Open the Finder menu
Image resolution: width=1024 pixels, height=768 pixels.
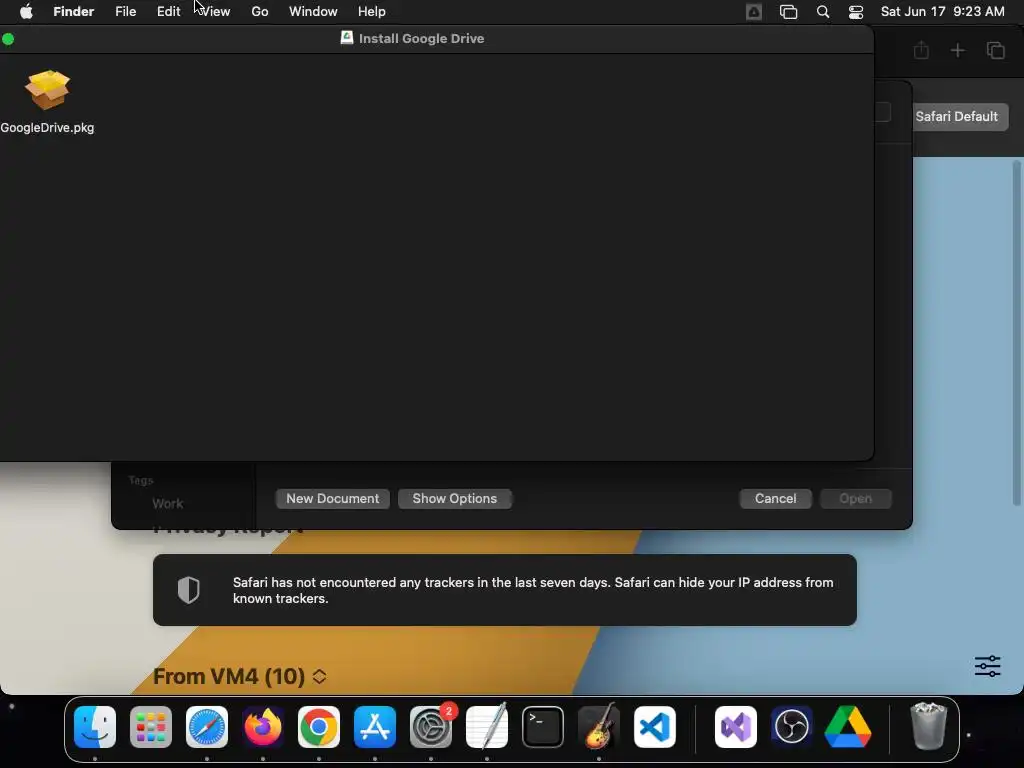click(x=73, y=12)
